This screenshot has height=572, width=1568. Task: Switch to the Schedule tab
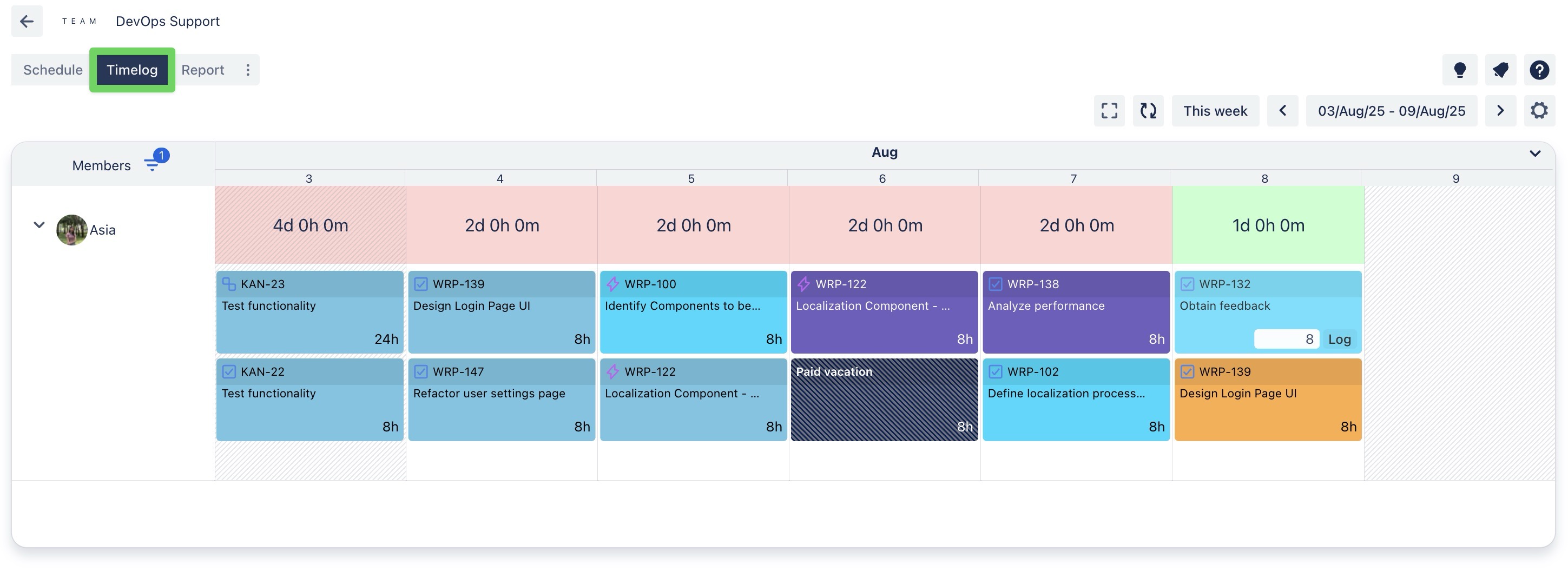pyautogui.click(x=53, y=70)
